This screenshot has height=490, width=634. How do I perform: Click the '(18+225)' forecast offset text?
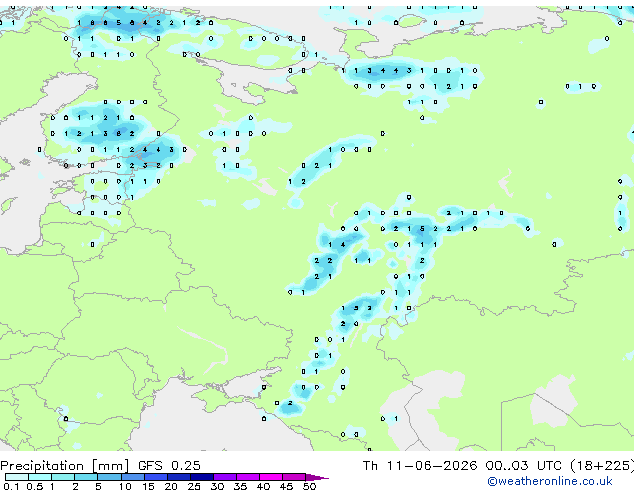pos(602,466)
